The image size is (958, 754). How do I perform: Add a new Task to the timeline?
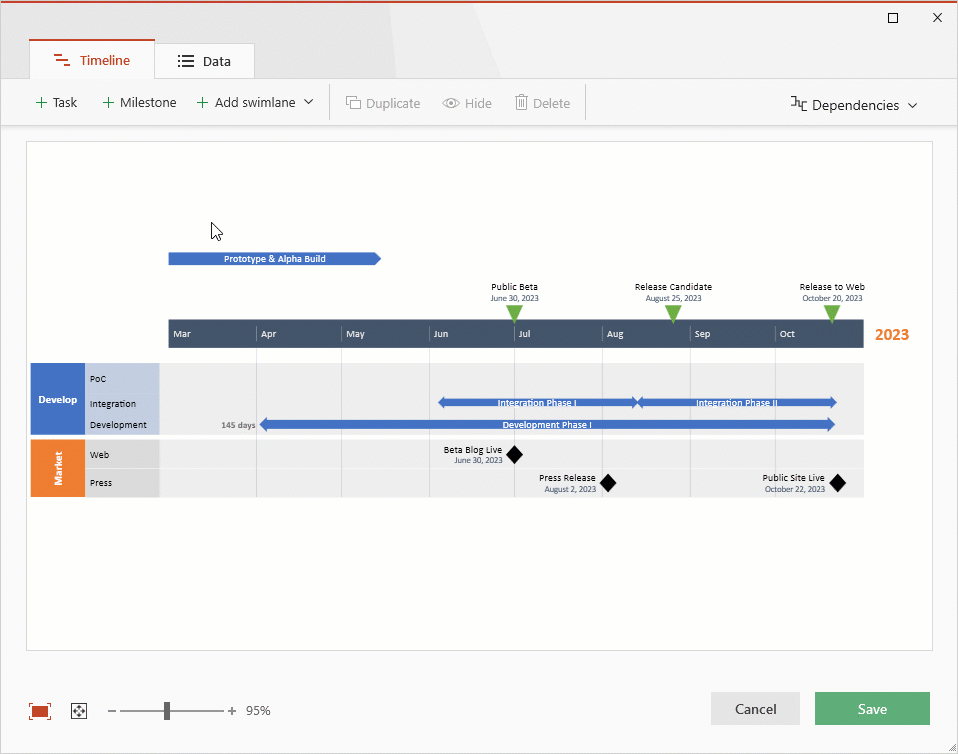point(56,102)
